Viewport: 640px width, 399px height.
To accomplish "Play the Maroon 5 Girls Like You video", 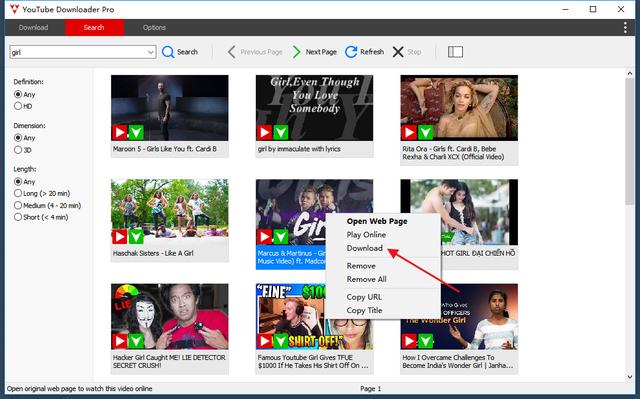I will [x=120, y=132].
